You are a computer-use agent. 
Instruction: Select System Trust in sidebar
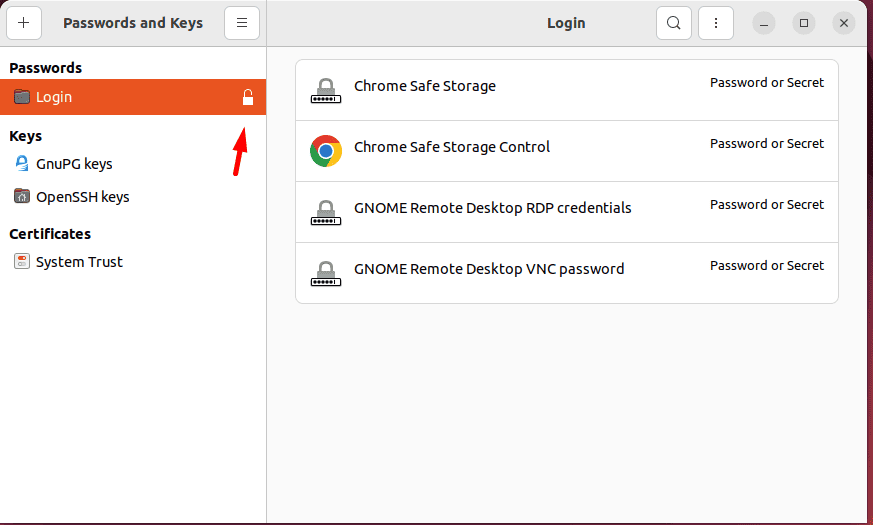pos(79,262)
